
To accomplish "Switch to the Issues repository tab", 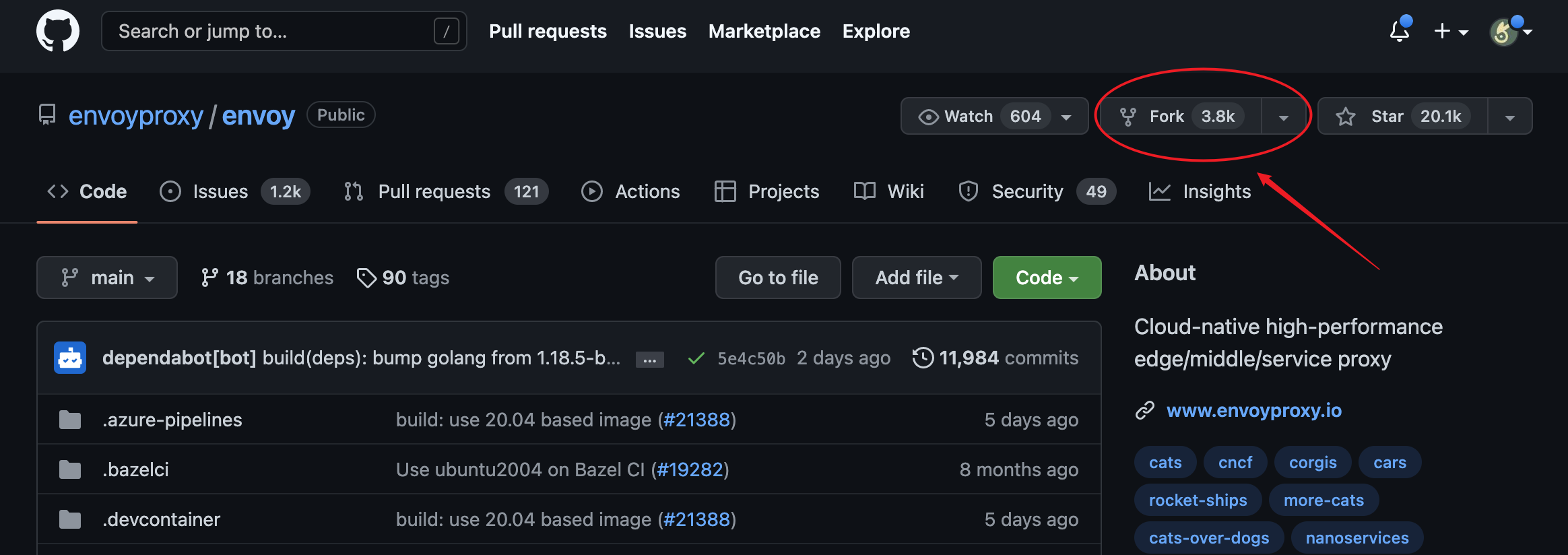I will pyautogui.click(x=234, y=191).
